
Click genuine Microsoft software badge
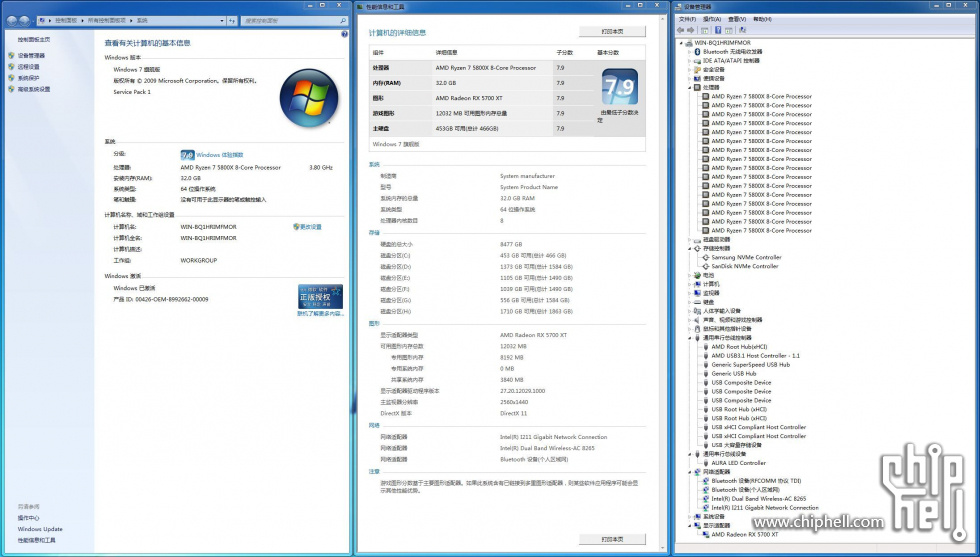[320, 296]
